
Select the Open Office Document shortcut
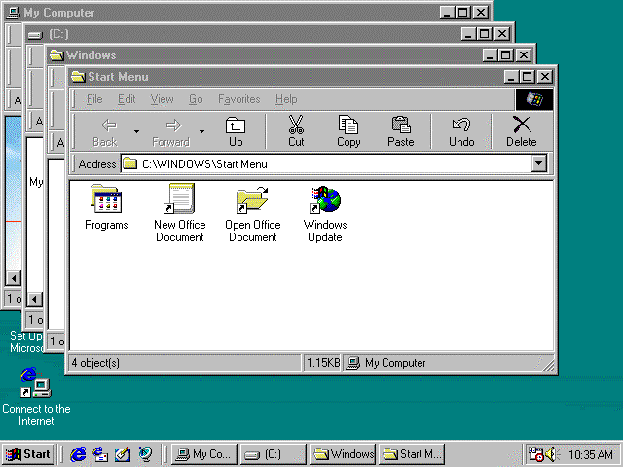tap(252, 200)
